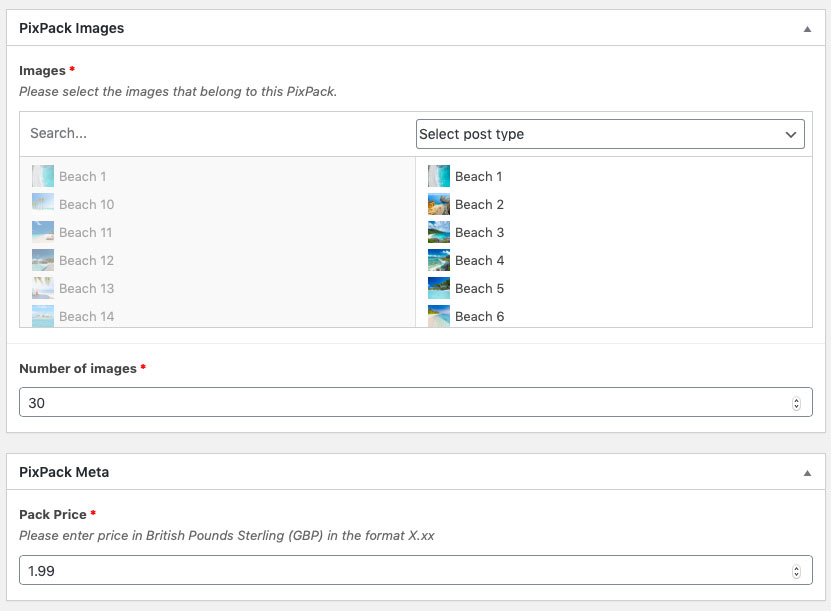Click the Beach 11 thumbnail in available list

coord(43,232)
